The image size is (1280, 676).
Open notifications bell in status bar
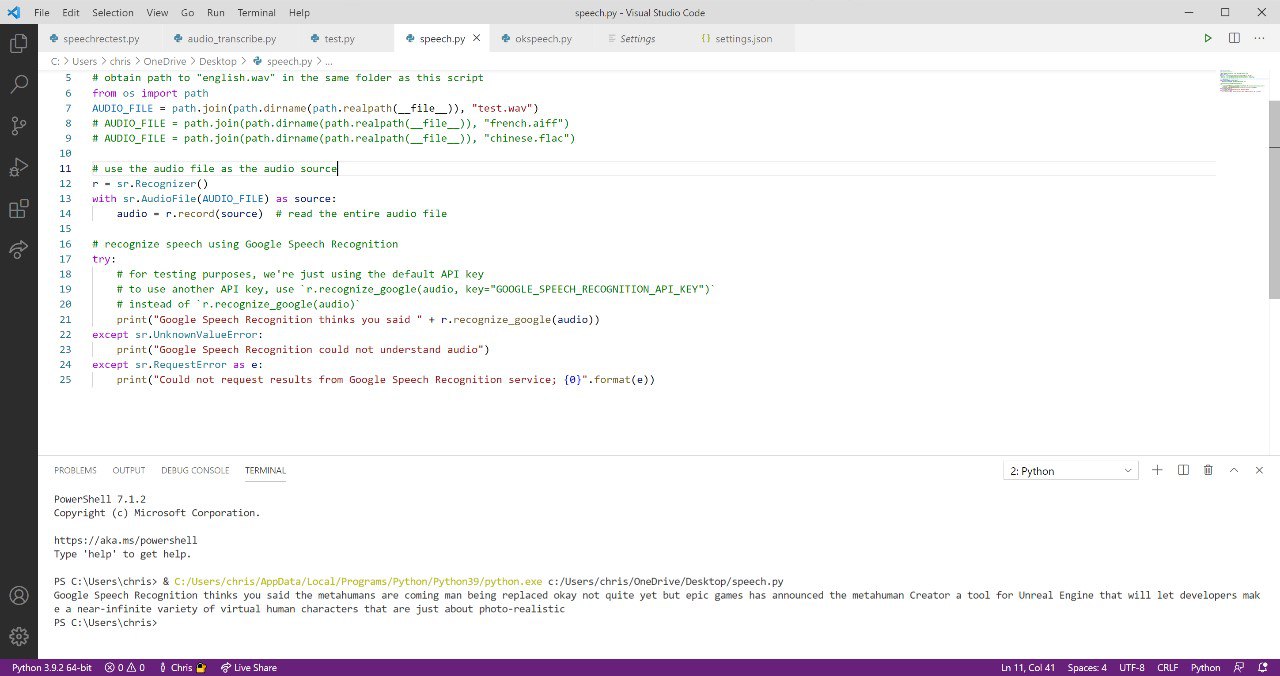click(x=1262, y=667)
